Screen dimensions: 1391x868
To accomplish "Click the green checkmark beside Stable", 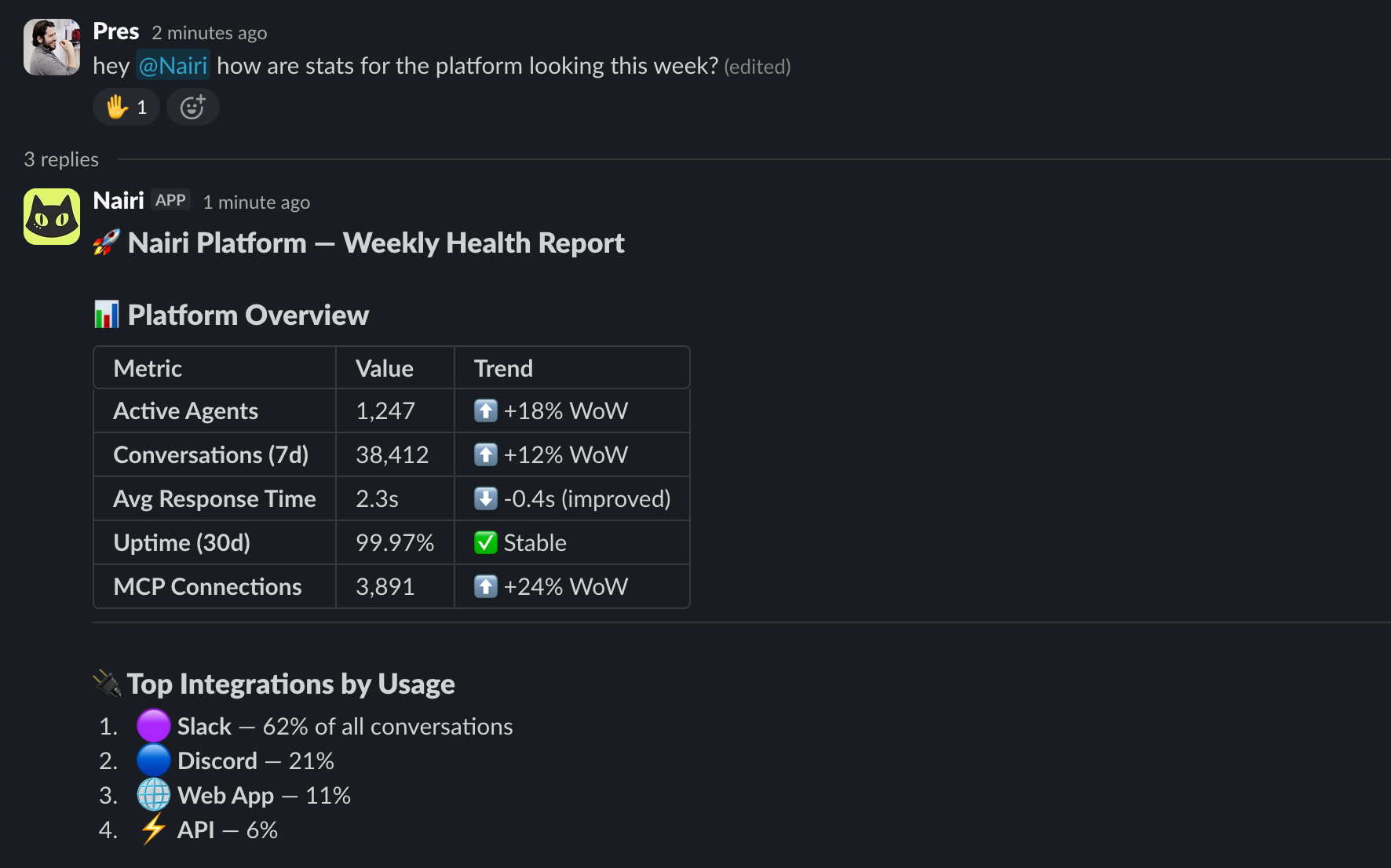I will [x=486, y=542].
